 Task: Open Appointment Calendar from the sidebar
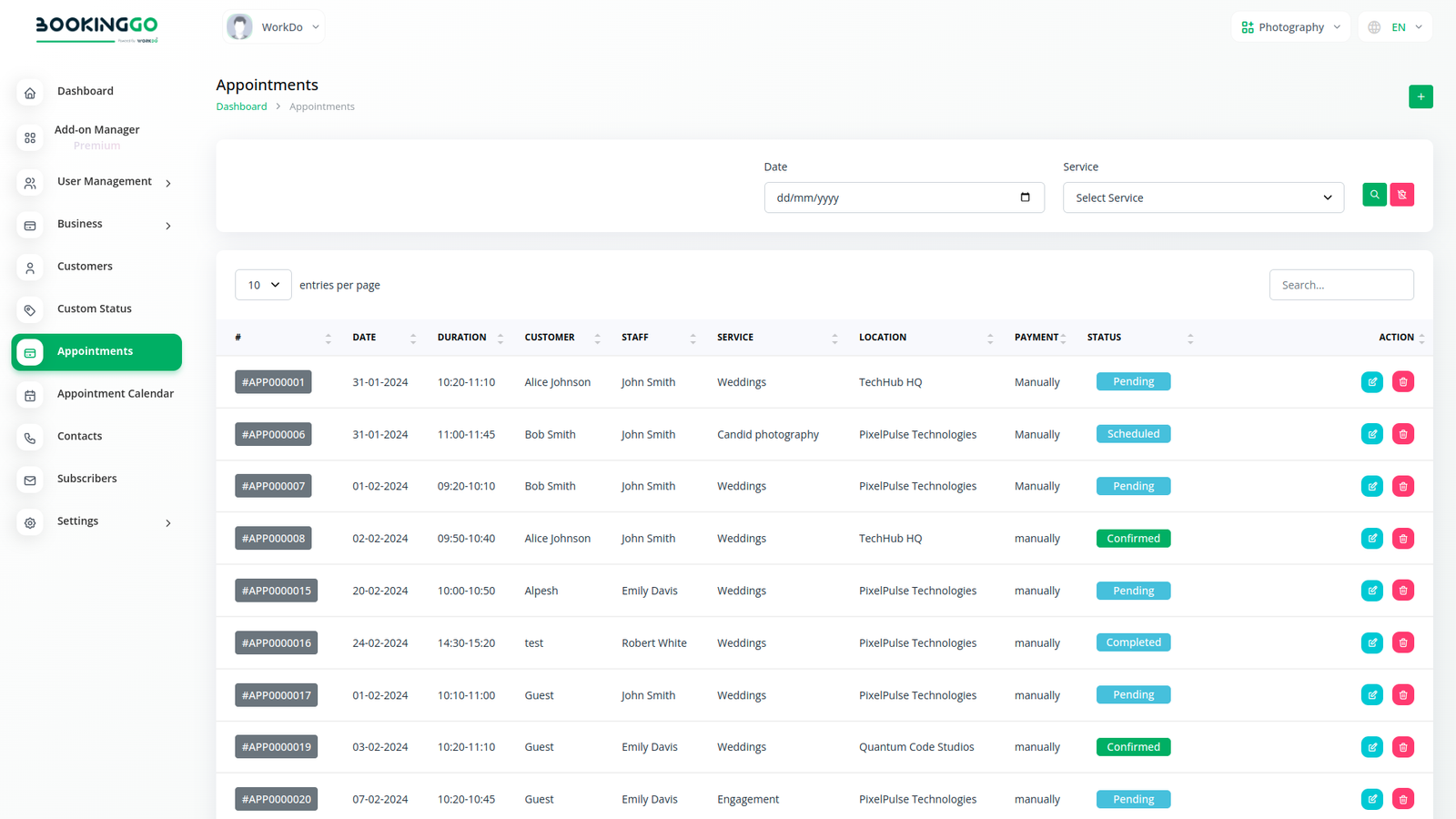click(115, 394)
